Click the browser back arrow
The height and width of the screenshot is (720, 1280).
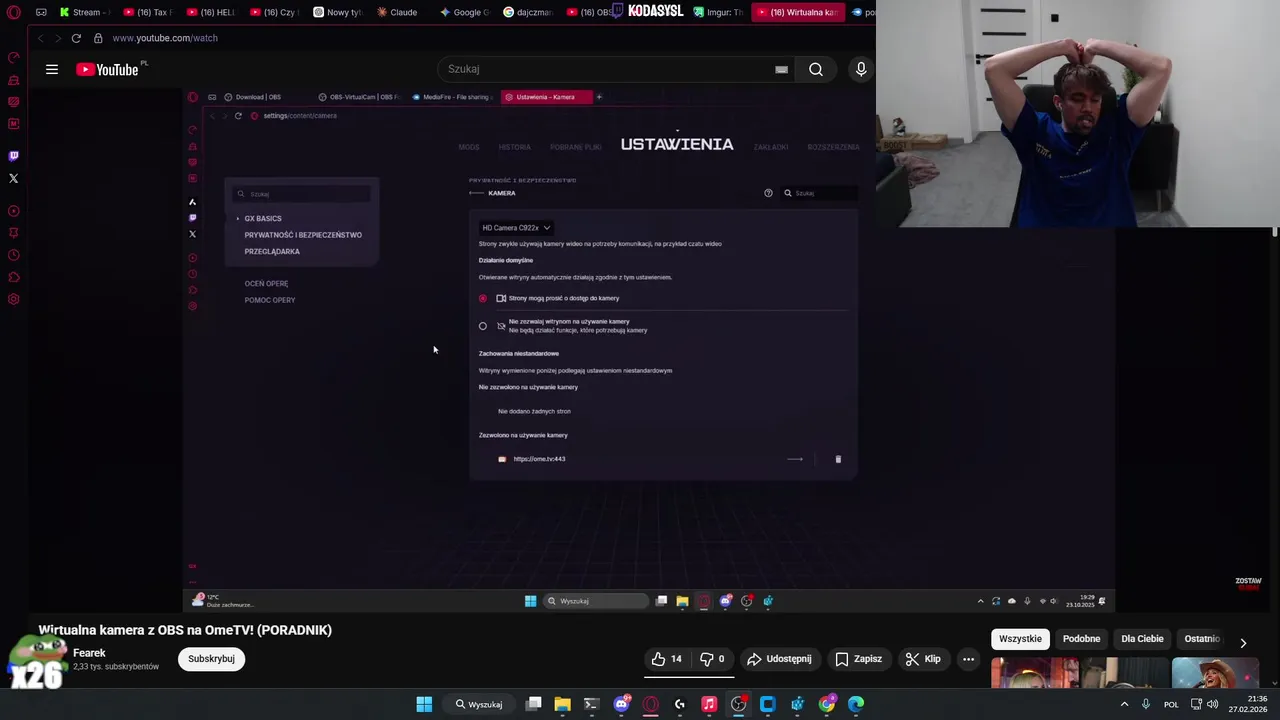point(40,38)
